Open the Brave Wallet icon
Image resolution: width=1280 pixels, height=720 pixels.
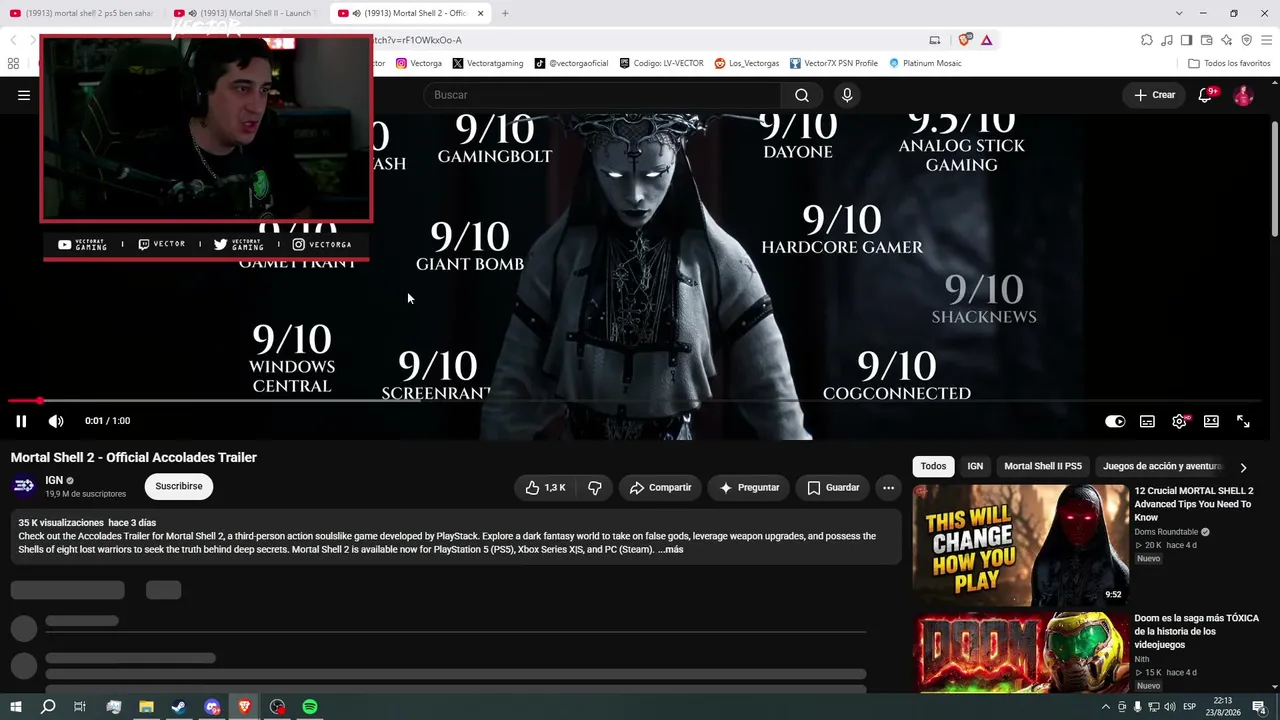[1206, 40]
